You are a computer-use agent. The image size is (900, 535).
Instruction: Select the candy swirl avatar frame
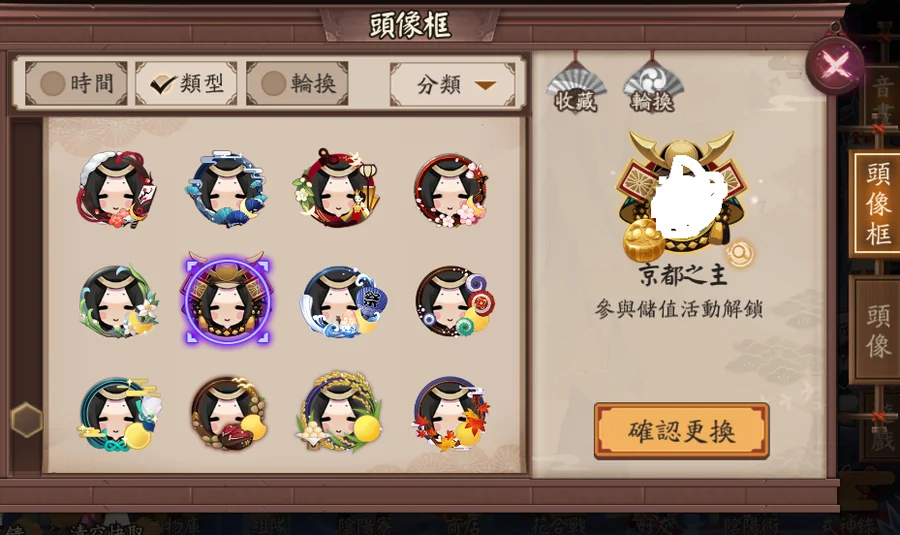tap(452, 301)
